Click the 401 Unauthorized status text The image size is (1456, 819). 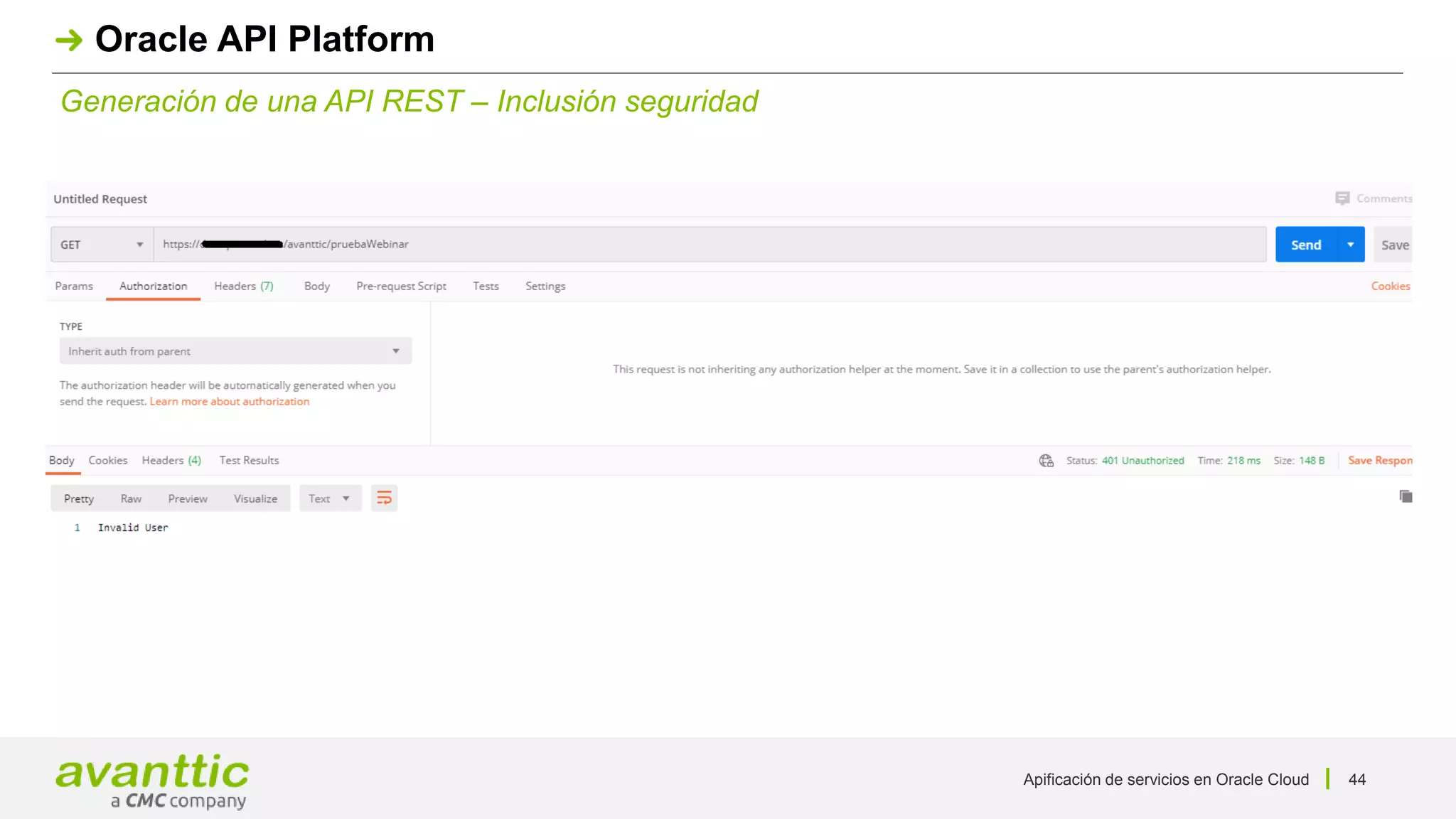(x=1143, y=461)
